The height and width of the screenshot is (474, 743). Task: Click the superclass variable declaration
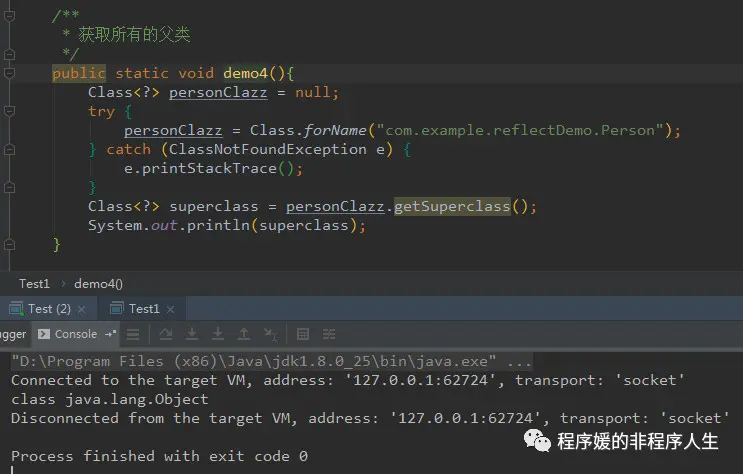214,207
